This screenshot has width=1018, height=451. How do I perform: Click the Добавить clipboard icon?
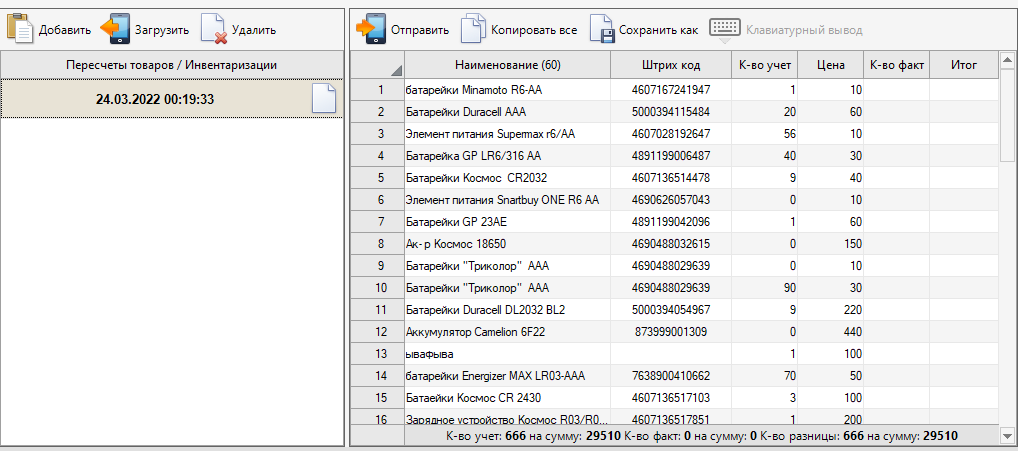20,29
